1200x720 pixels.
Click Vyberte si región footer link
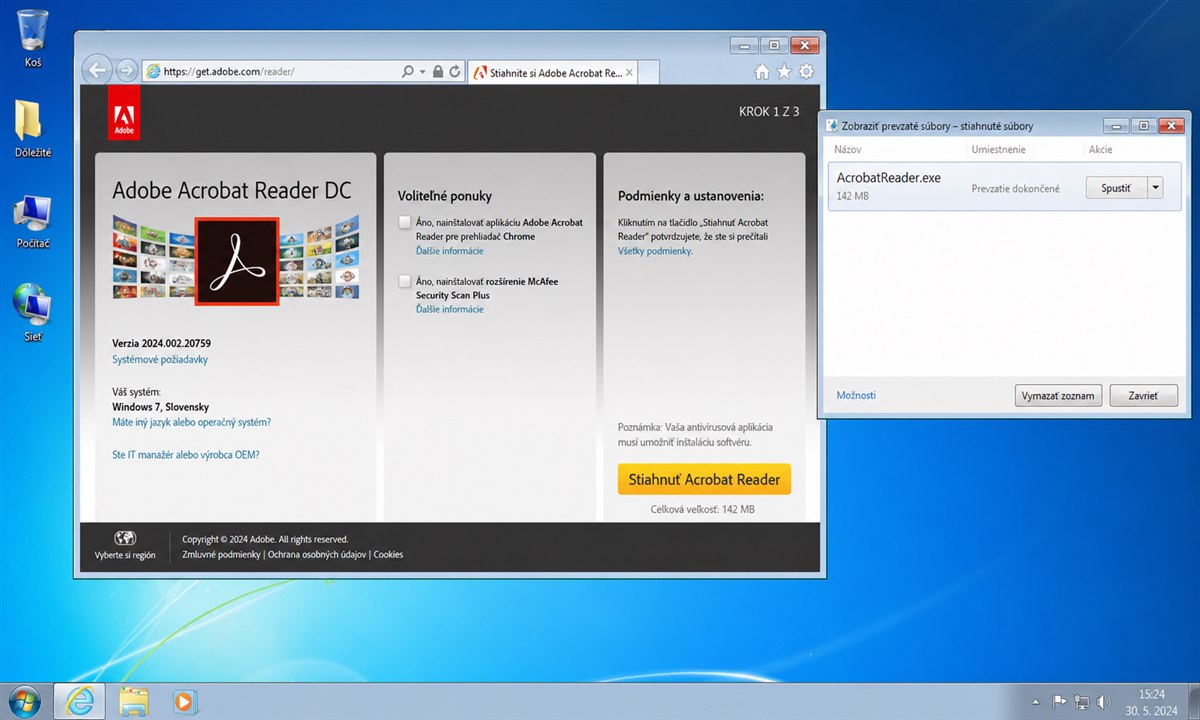coord(125,555)
